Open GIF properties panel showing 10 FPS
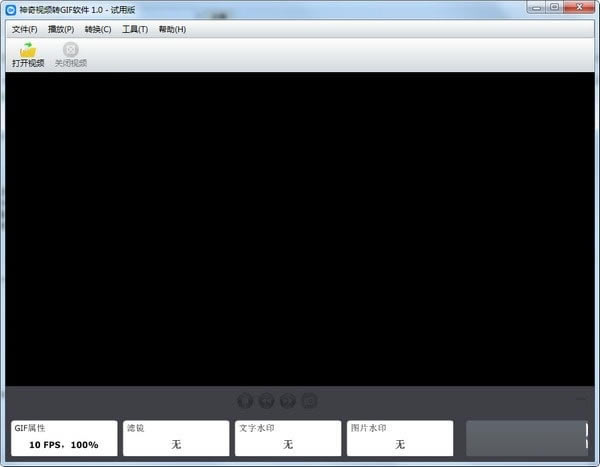The height and width of the screenshot is (467, 600). (63, 438)
